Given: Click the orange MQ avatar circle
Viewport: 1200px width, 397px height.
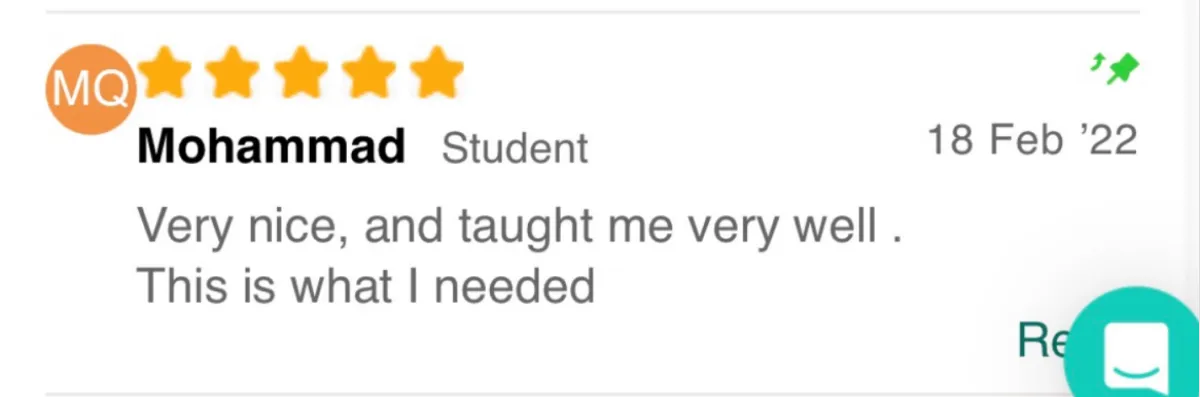Looking at the screenshot, I should click(89, 89).
